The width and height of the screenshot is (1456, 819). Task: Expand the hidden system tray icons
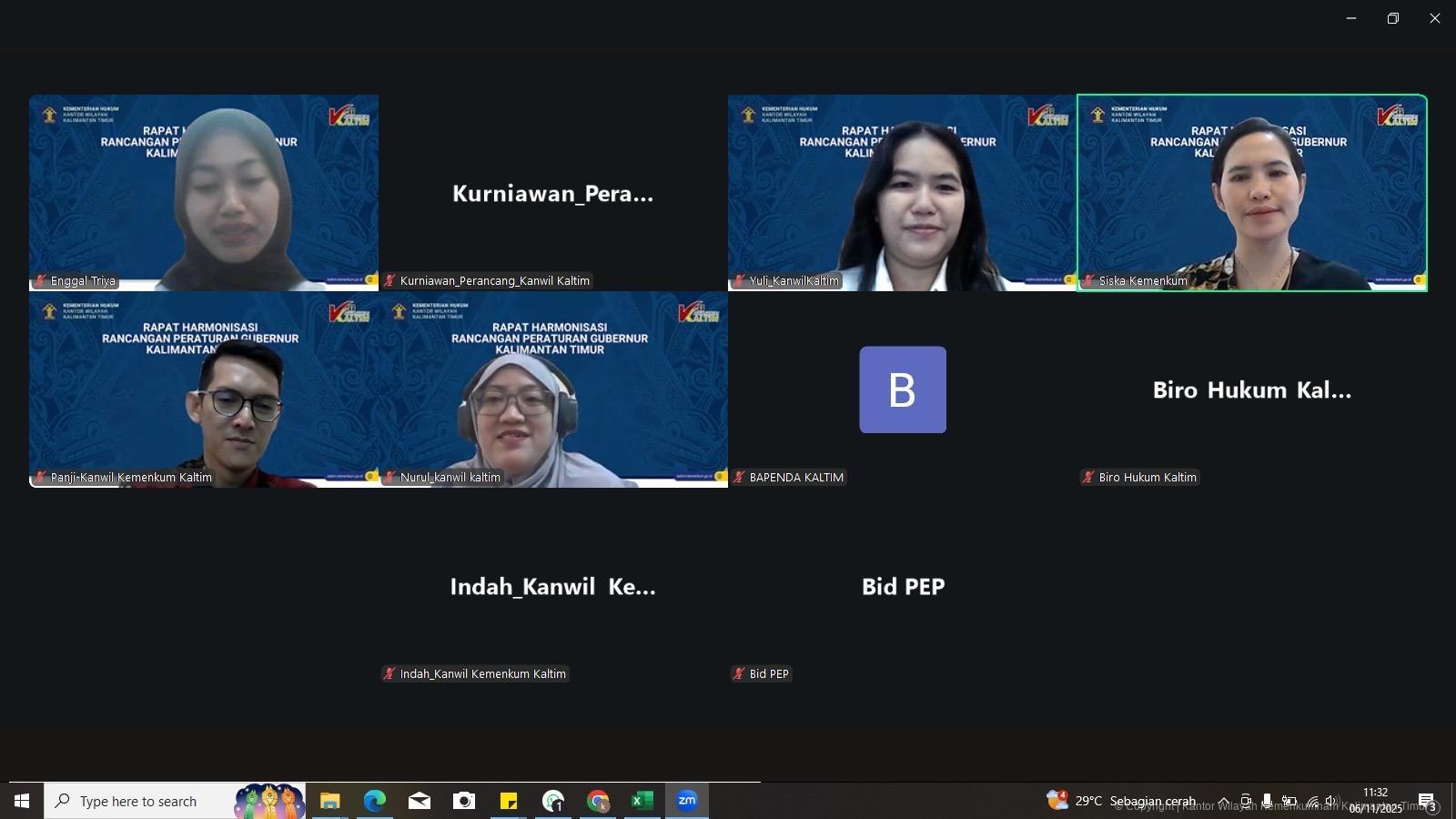click(1224, 801)
